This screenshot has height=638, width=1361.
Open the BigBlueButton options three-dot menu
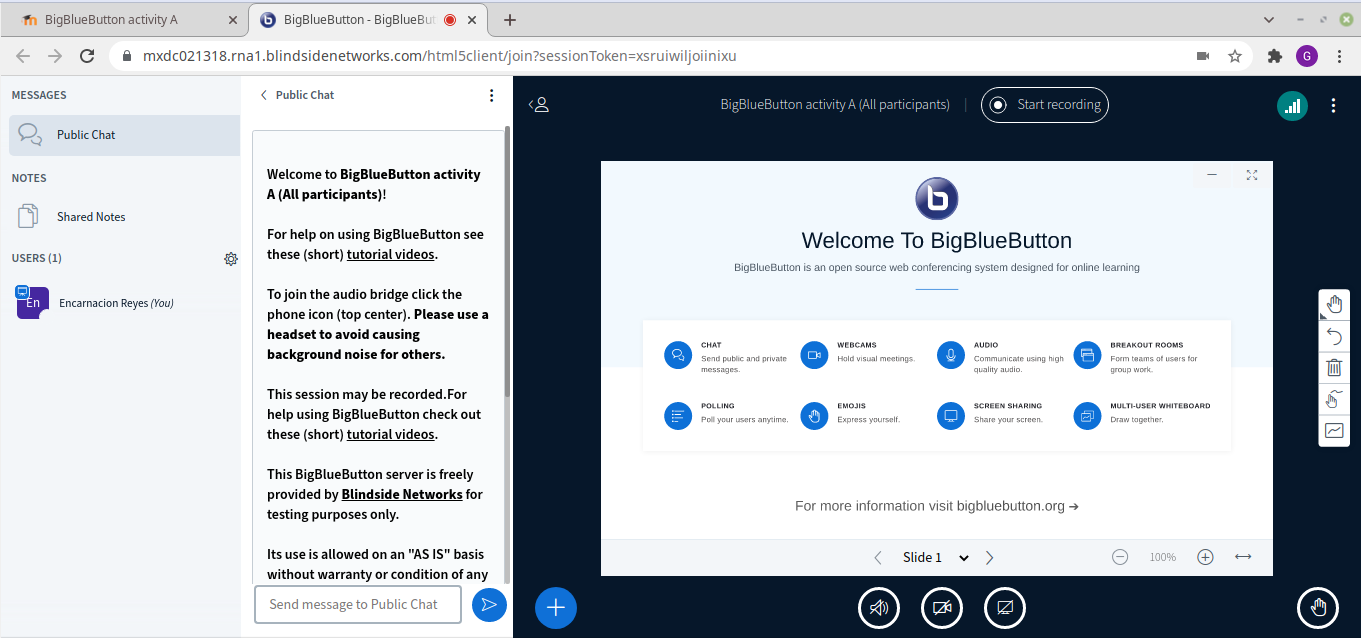click(1333, 105)
